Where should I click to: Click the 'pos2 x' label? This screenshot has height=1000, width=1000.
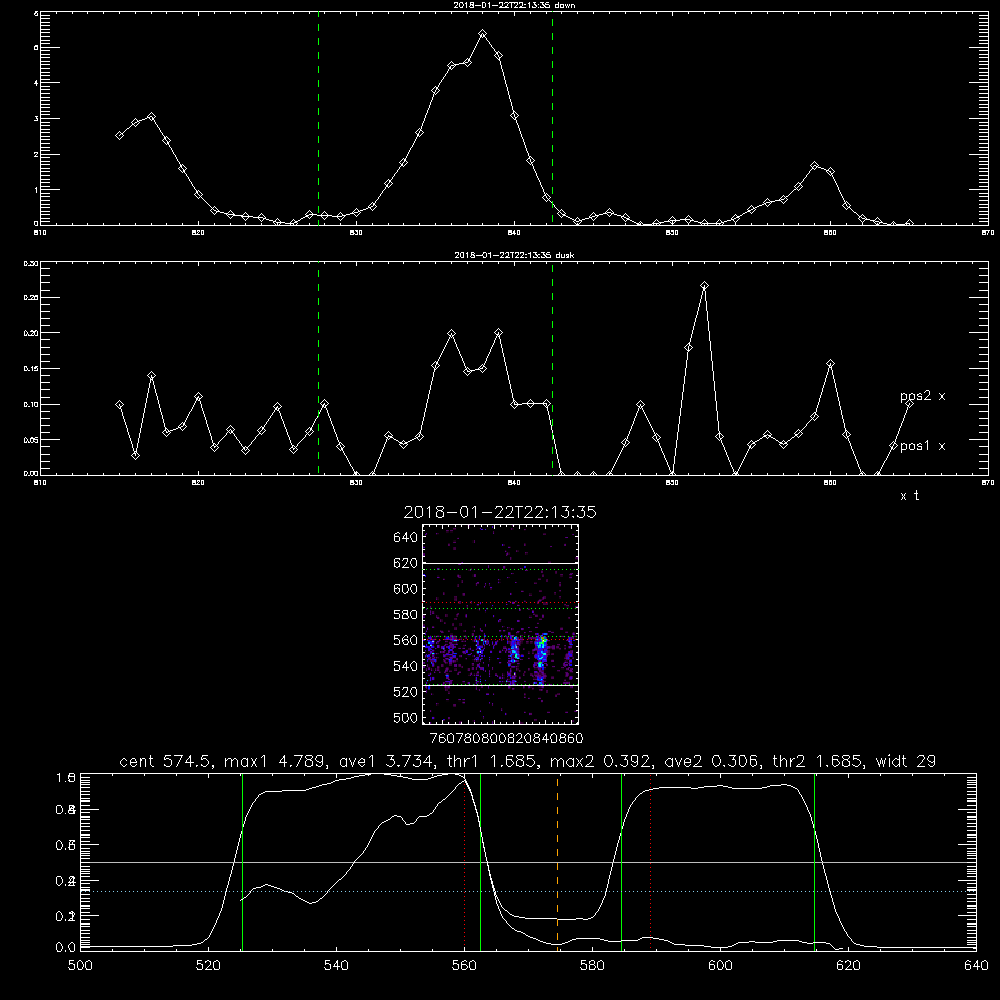point(922,396)
